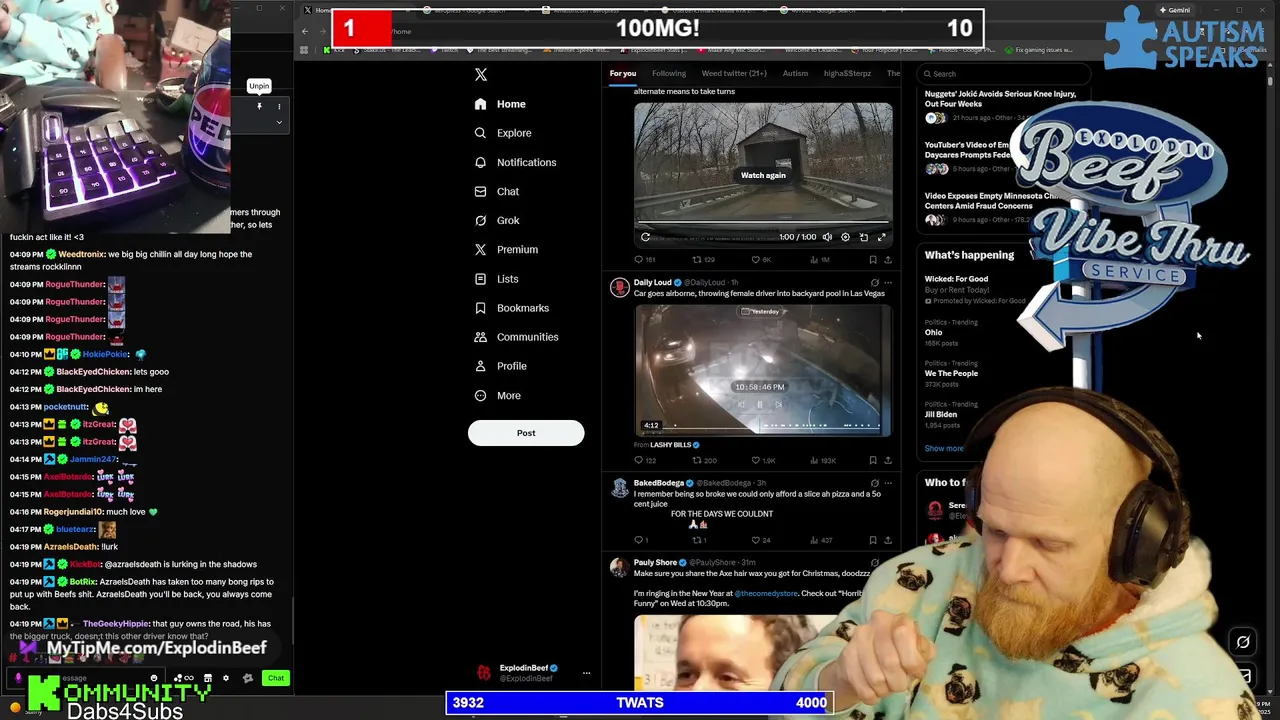
Task: Open Chat in the X sidebar
Action: click(x=497, y=191)
